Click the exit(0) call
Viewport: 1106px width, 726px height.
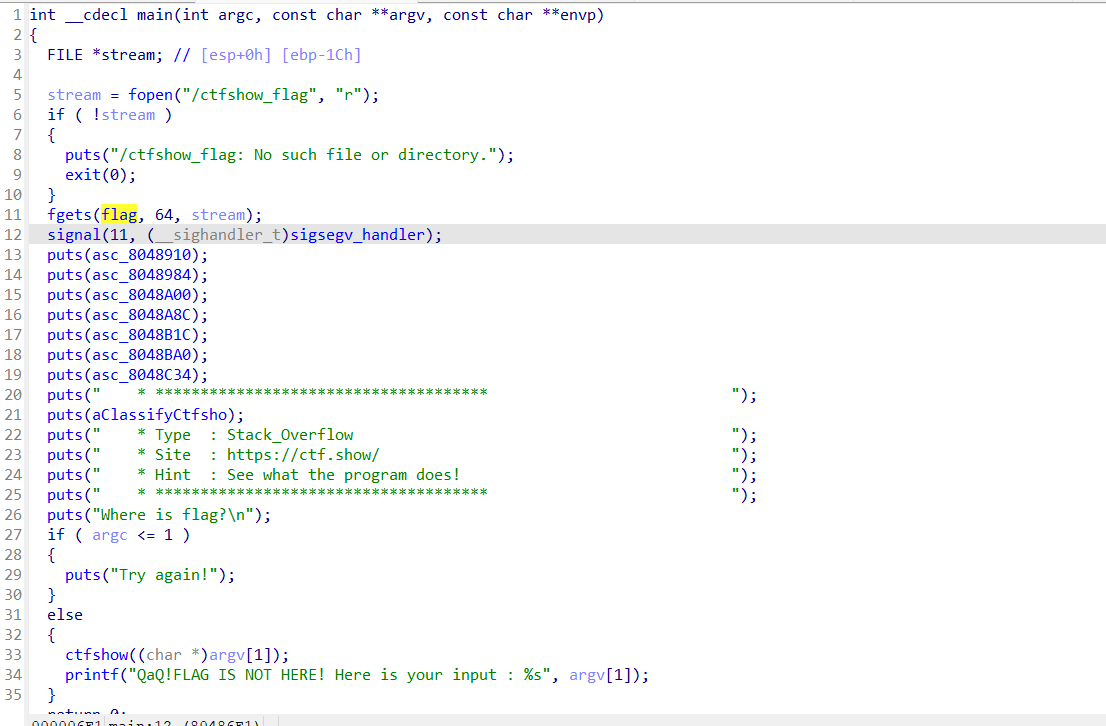point(83,175)
